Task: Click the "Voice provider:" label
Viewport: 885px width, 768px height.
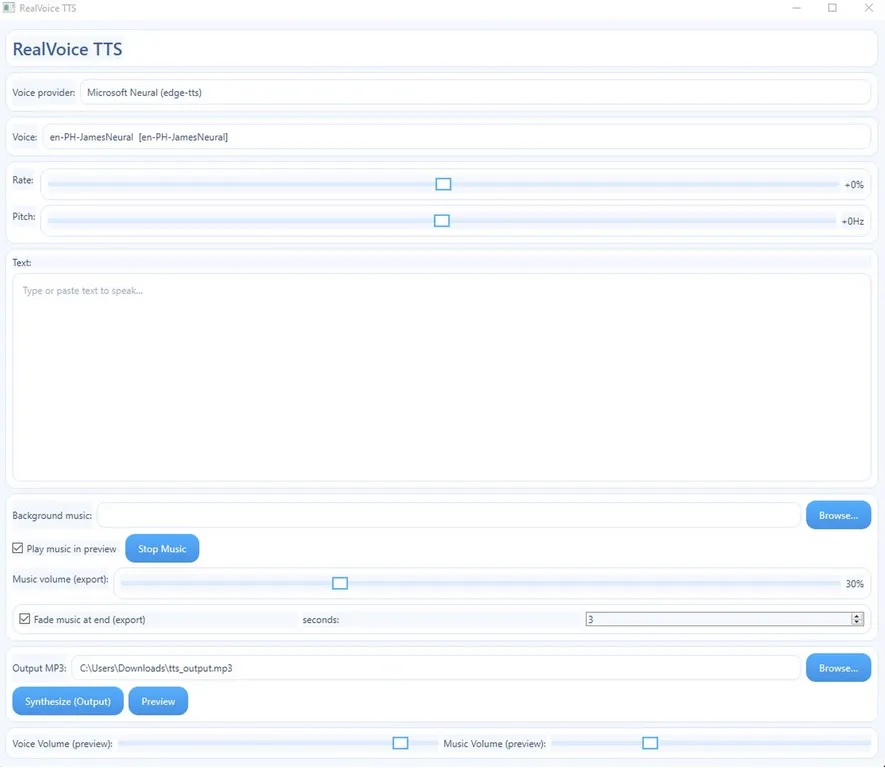Action: [43, 93]
